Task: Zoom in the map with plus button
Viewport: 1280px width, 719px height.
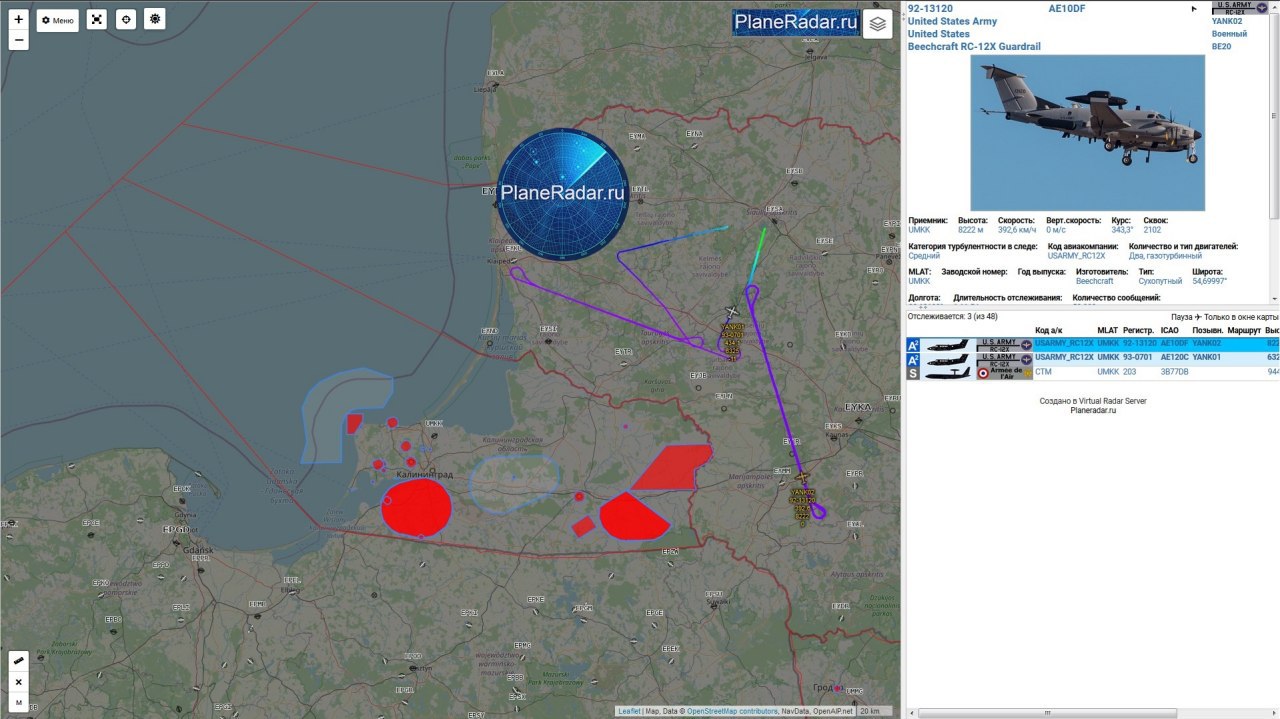Action: click(19, 19)
